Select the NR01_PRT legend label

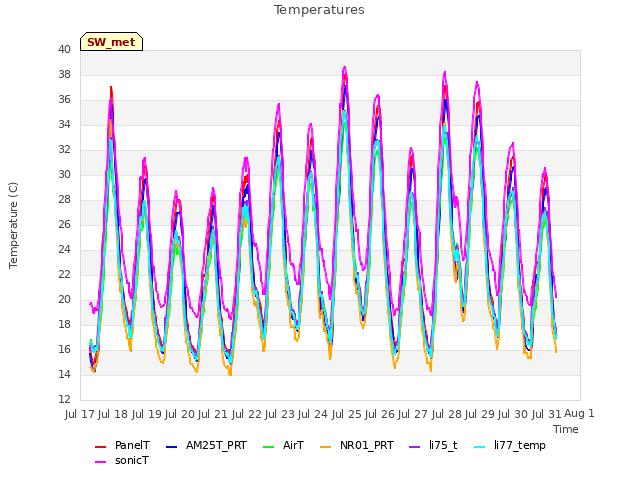pyautogui.click(x=367, y=445)
